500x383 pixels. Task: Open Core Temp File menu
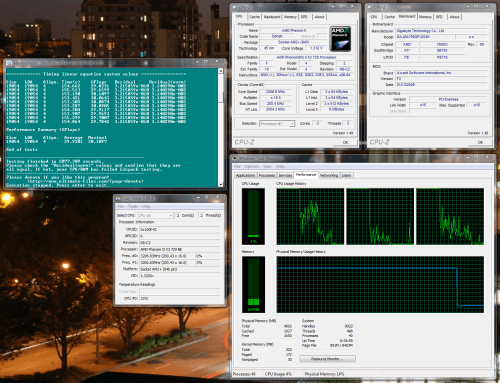click(x=120, y=207)
